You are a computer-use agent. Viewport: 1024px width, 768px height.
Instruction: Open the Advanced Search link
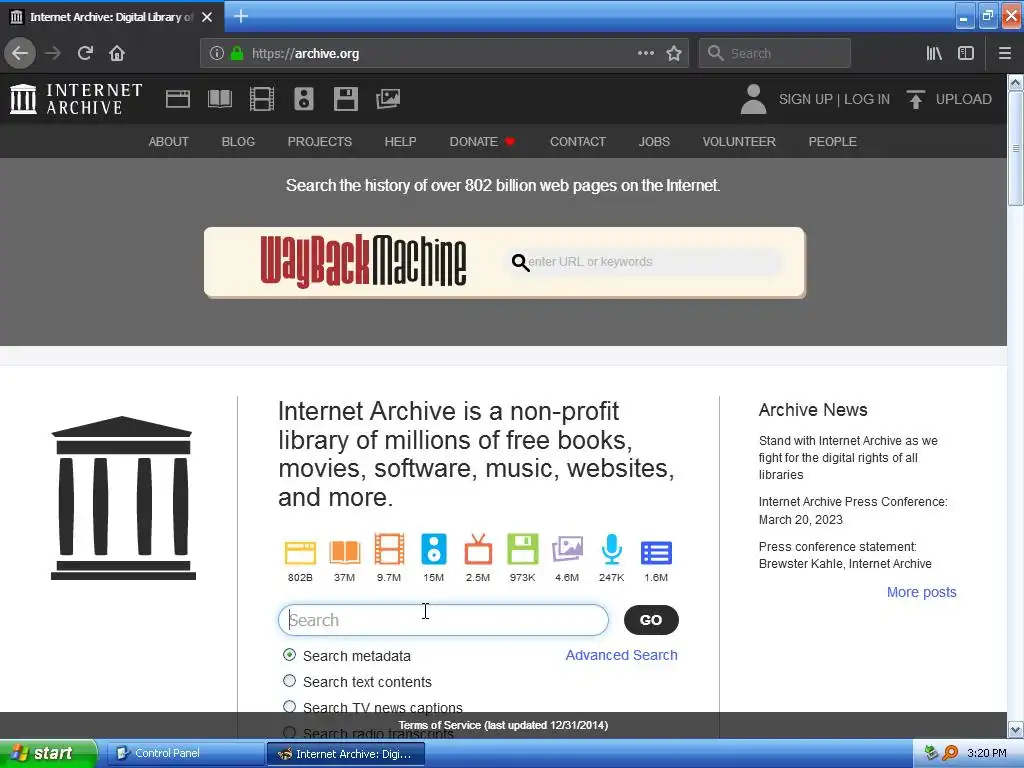pyautogui.click(x=622, y=655)
